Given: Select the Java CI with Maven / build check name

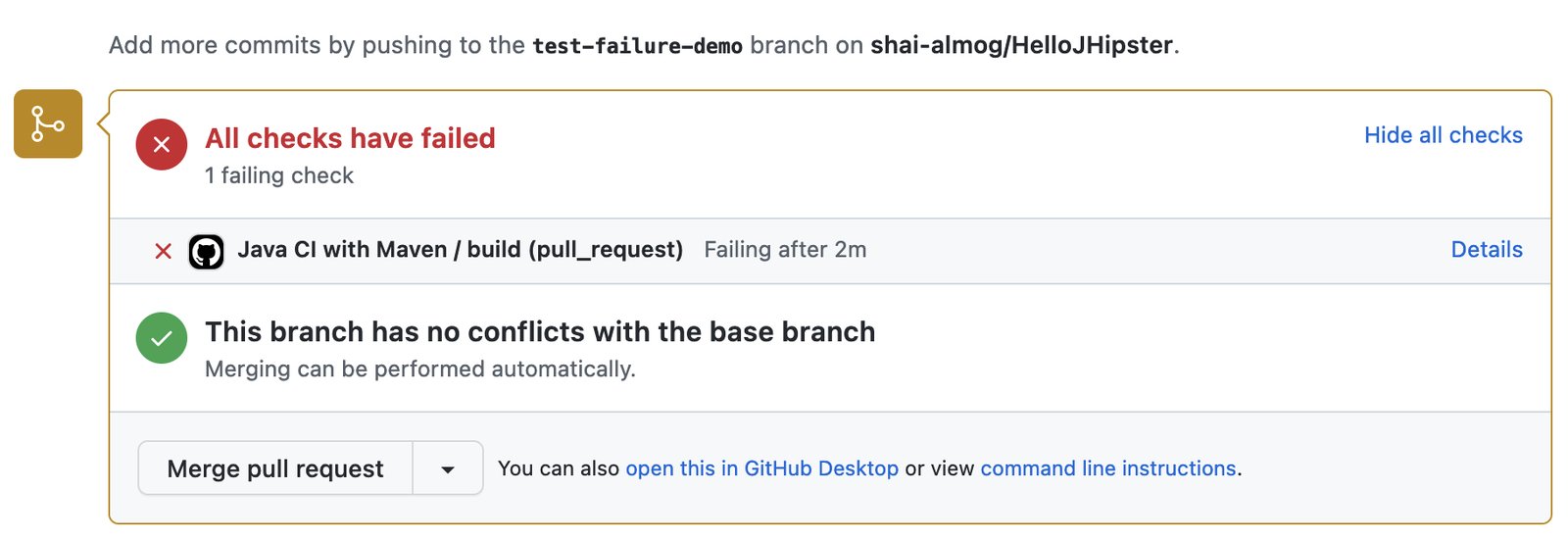Looking at the screenshot, I should (x=460, y=250).
